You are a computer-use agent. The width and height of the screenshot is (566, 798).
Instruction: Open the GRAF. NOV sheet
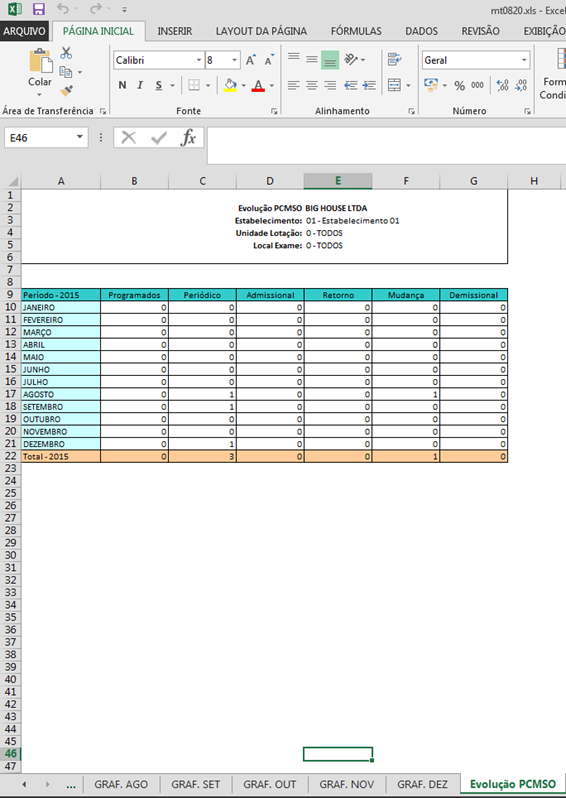click(347, 784)
